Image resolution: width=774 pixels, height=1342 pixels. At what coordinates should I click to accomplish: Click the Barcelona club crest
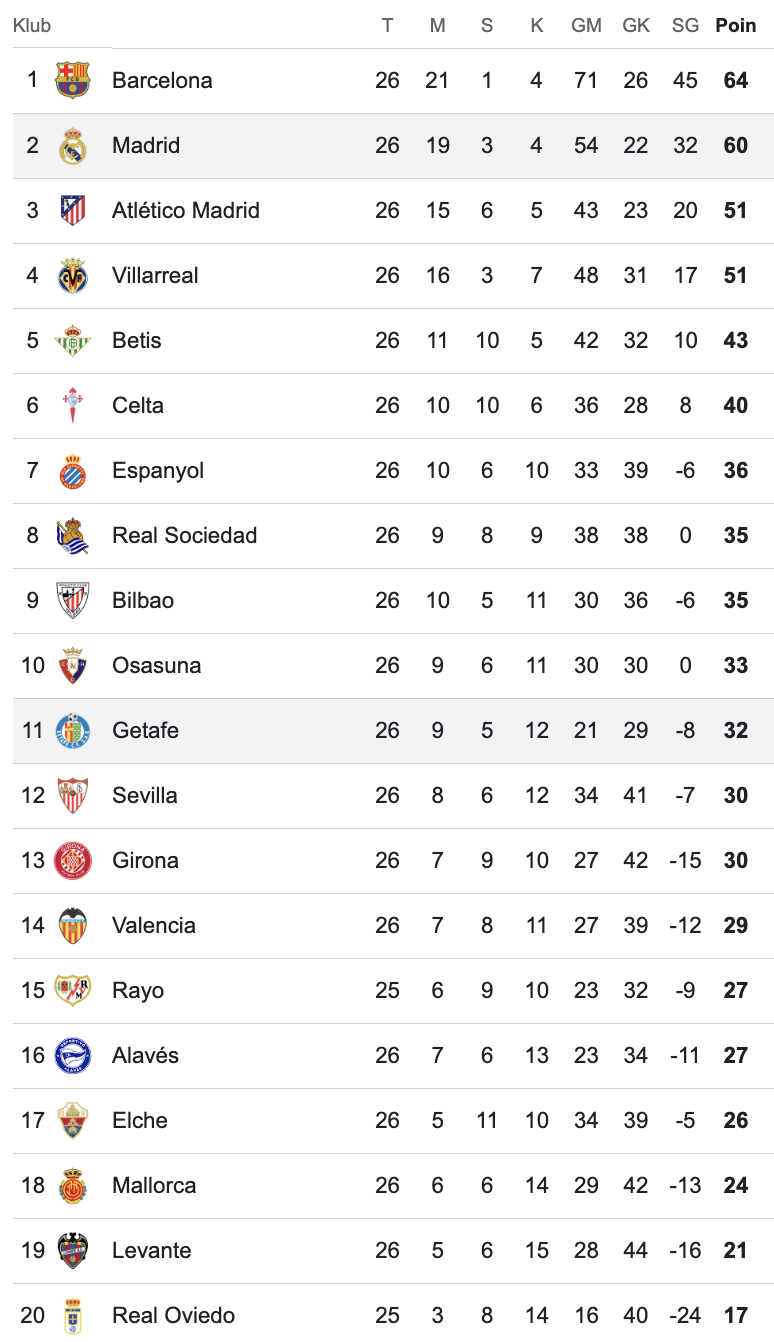(72, 80)
